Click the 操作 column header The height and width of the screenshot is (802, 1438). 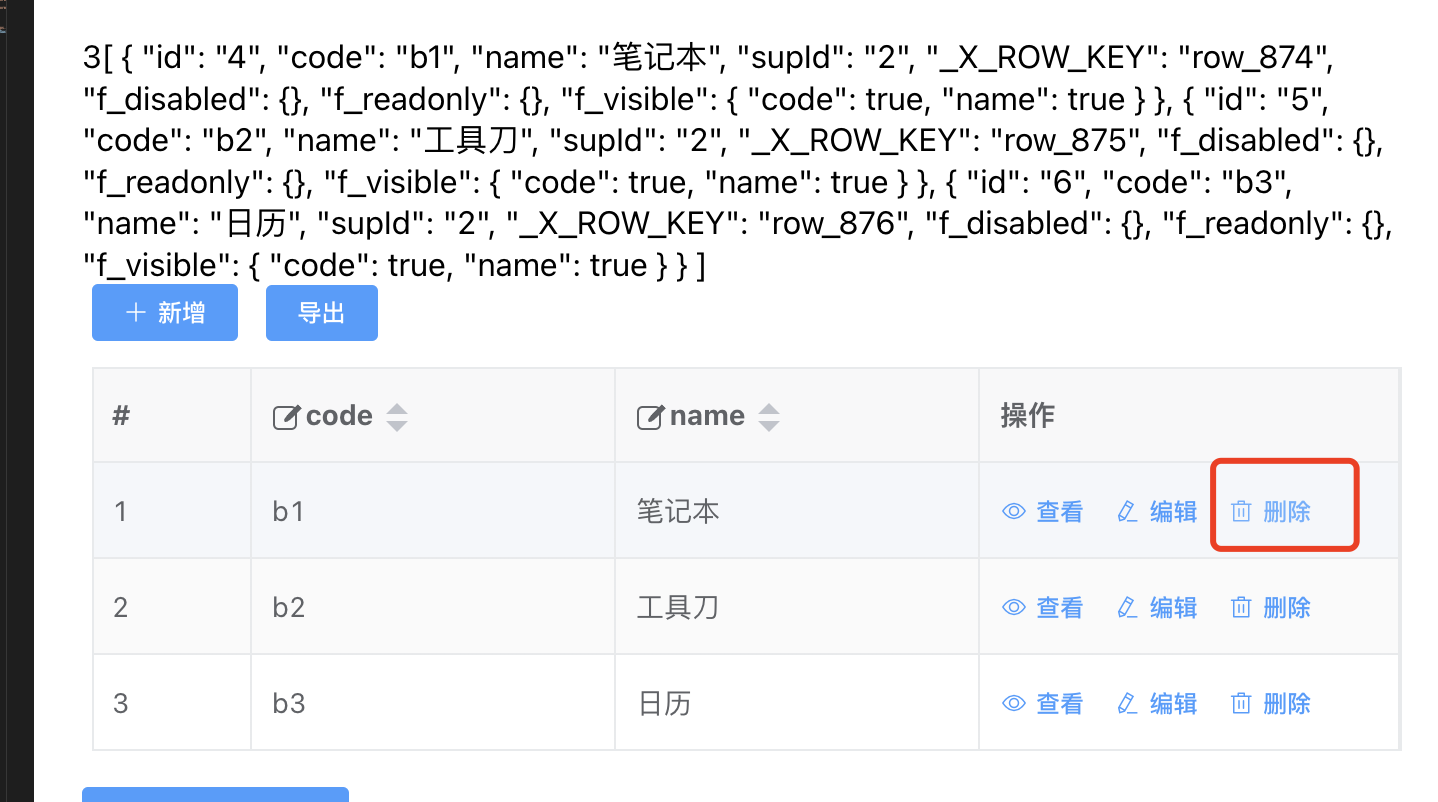(x=1028, y=416)
